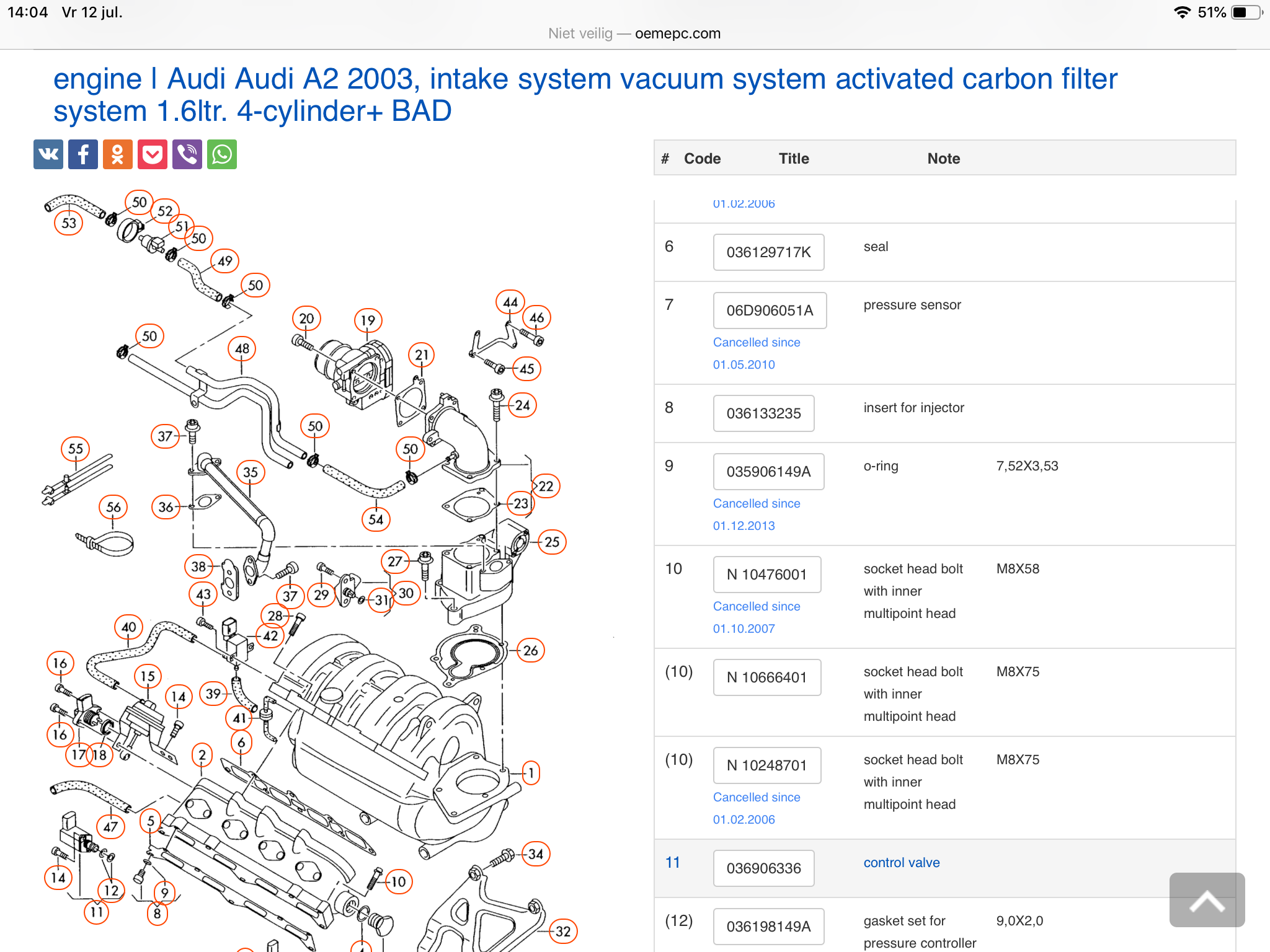
Task: Select diagram callout 35
Action: 251,472
